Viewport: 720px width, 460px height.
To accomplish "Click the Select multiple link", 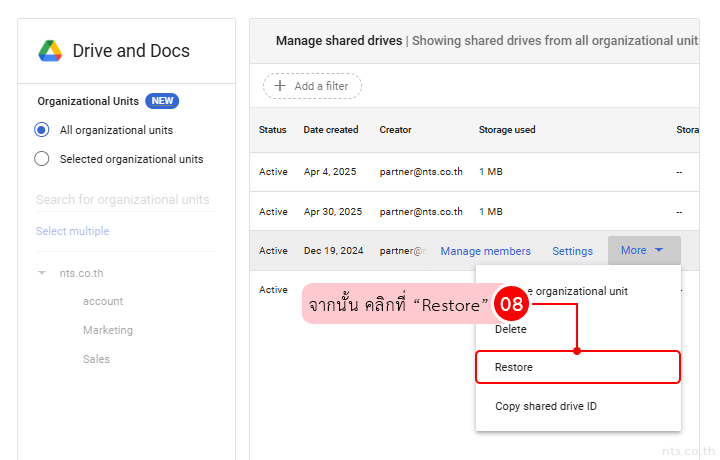I will click(x=73, y=231).
